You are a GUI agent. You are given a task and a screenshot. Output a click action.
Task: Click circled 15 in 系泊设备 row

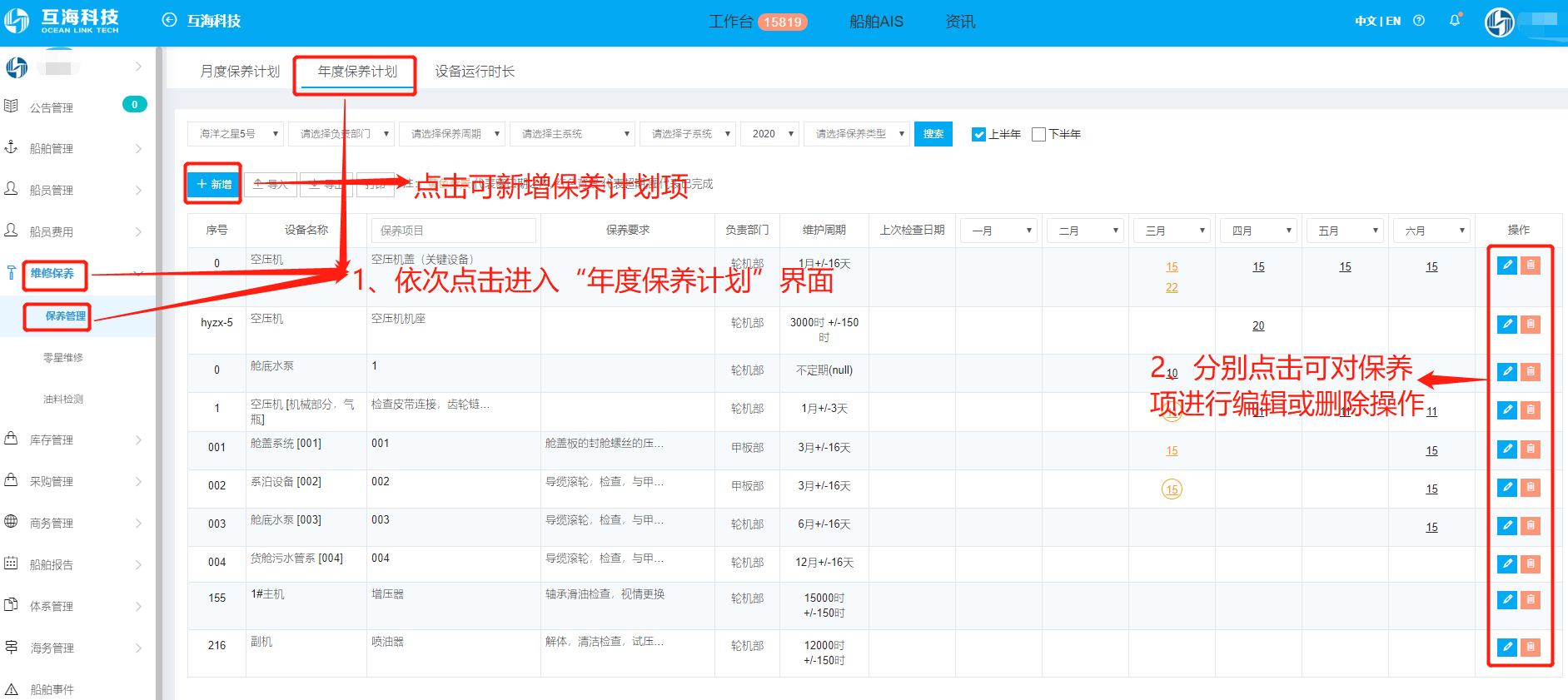click(1172, 489)
